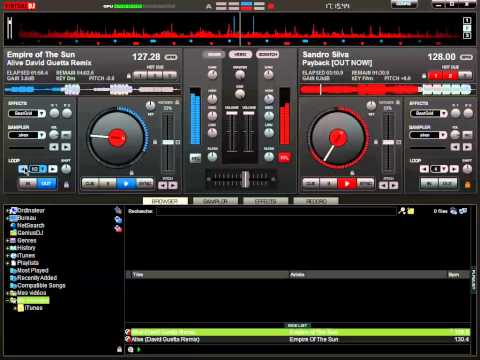Double loop length on right deck

(454, 169)
